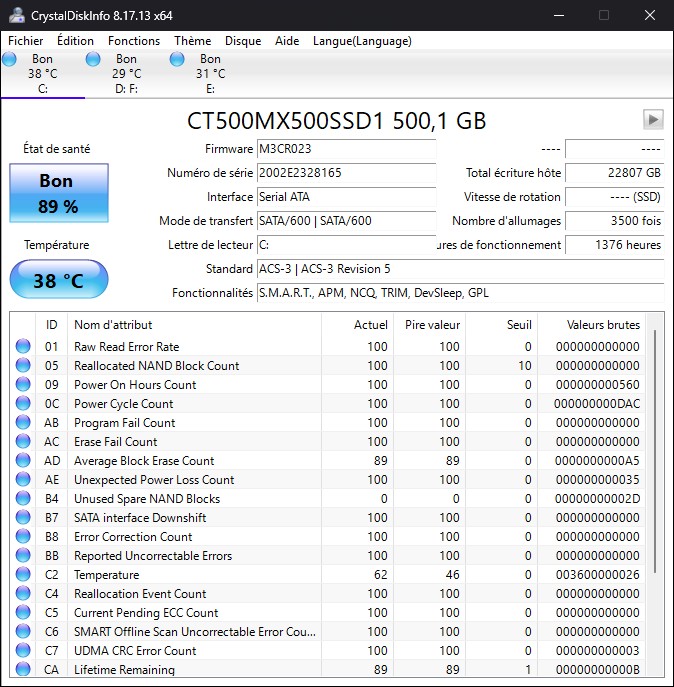Click the next disk arrow button
674x687 pixels.
tap(653, 119)
